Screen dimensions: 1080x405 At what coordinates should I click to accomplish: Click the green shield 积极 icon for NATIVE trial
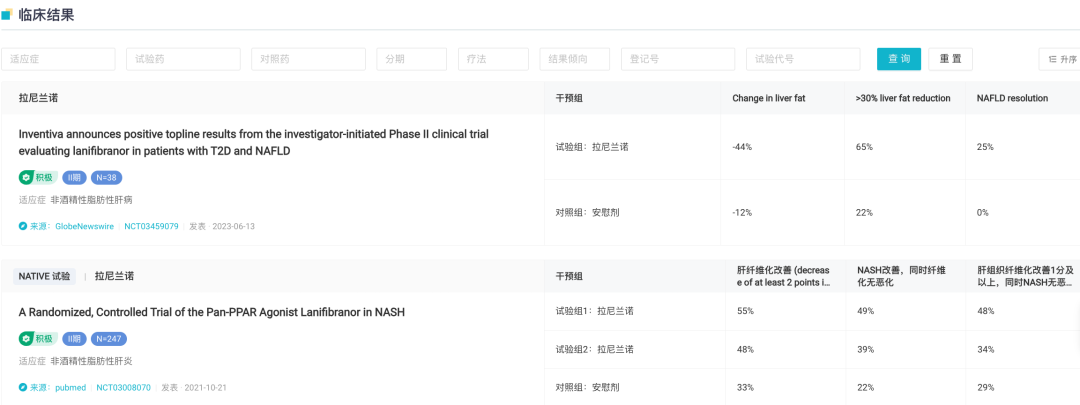(x=25, y=339)
